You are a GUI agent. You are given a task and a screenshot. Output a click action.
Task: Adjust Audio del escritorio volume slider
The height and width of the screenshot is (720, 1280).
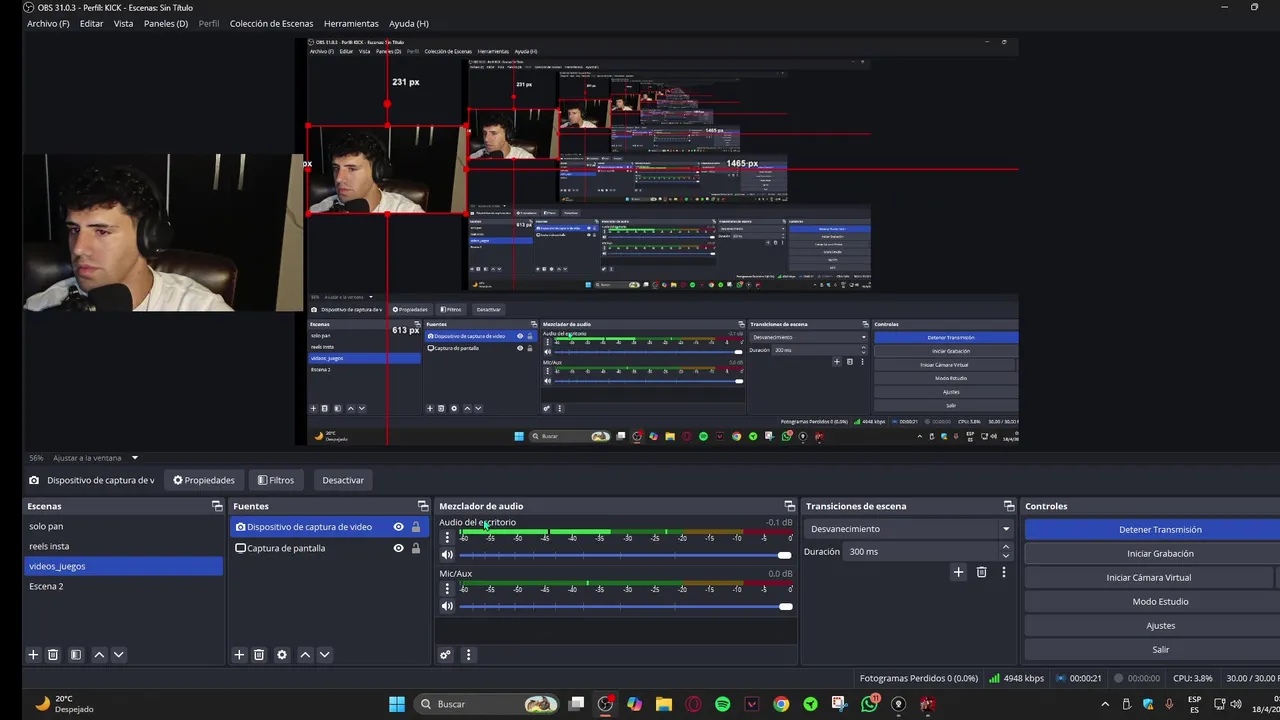click(x=625, y=555)
